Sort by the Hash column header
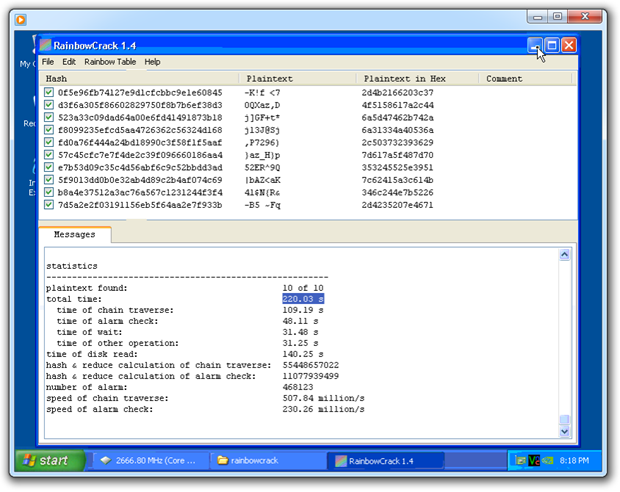The height and width of the screenshot is (492, 620). coord(139,79)
